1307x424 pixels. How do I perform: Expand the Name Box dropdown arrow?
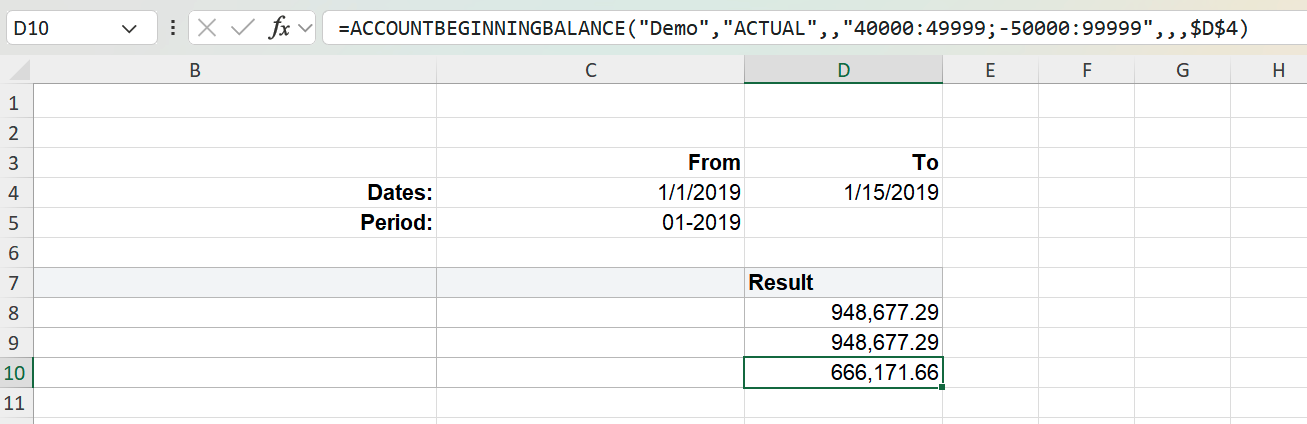pos(131,28)
